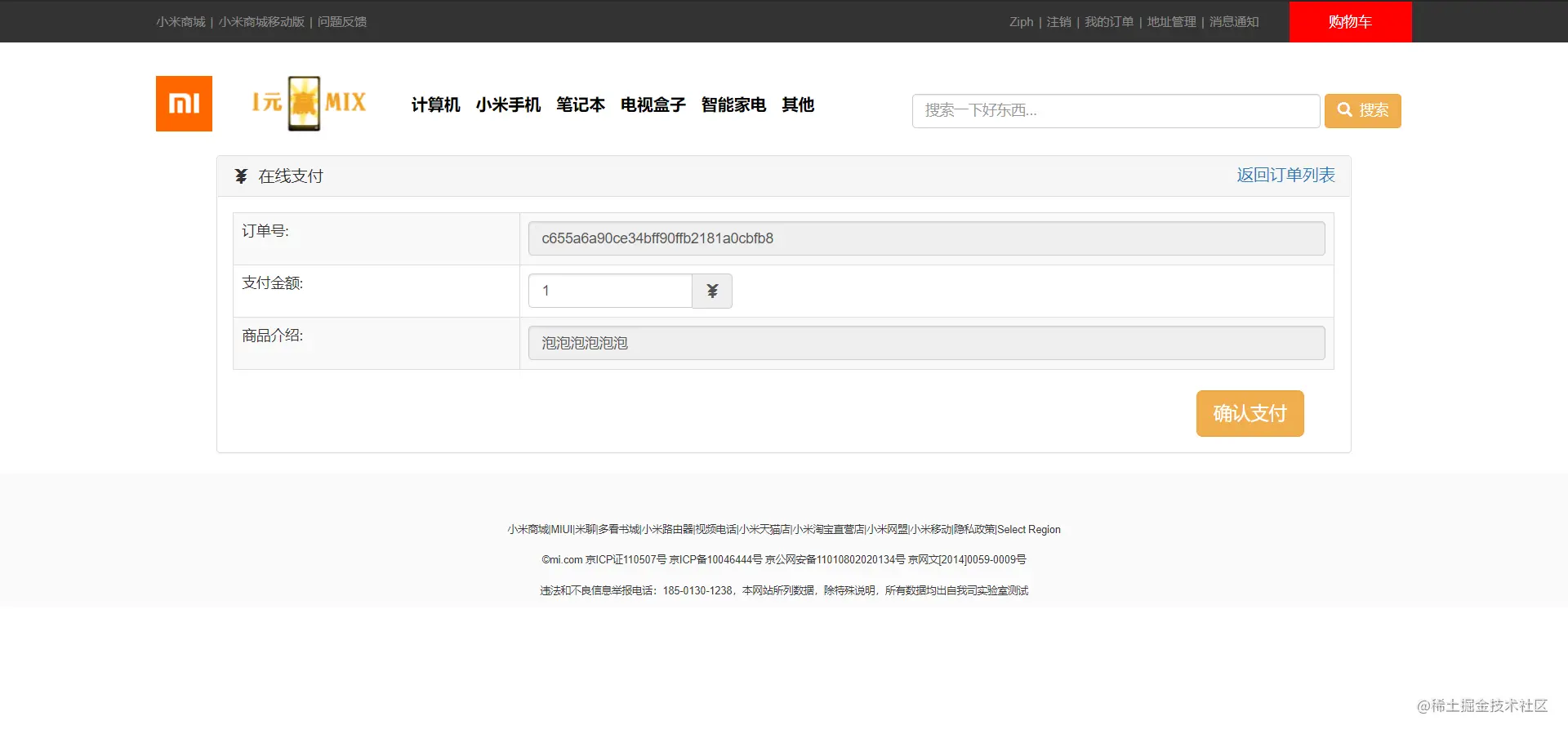Open the 1元 MIX promotion banner
This screenshot has width=1568, height=734.
(309, 103)
